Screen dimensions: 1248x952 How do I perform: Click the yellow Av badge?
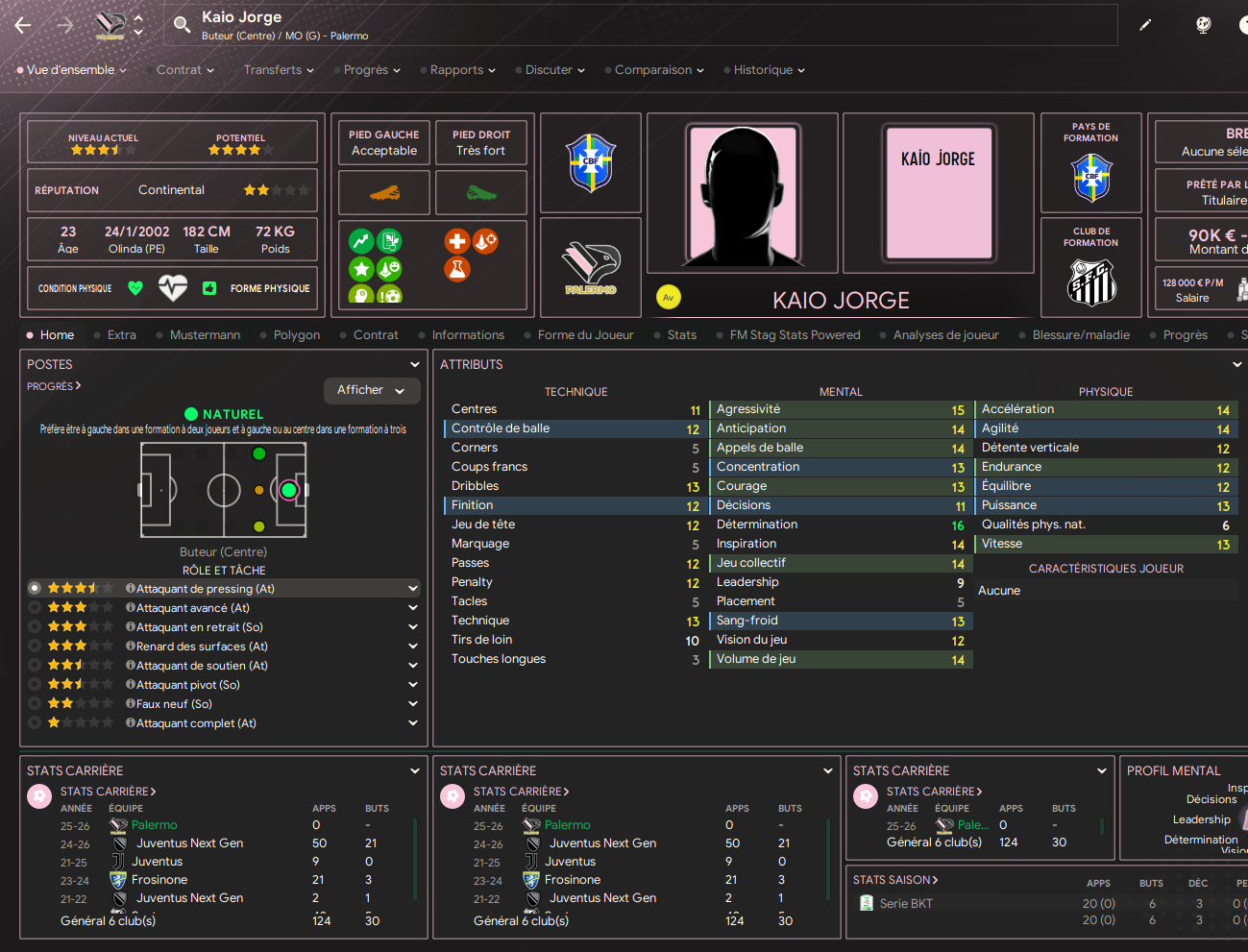pos(668,298)
